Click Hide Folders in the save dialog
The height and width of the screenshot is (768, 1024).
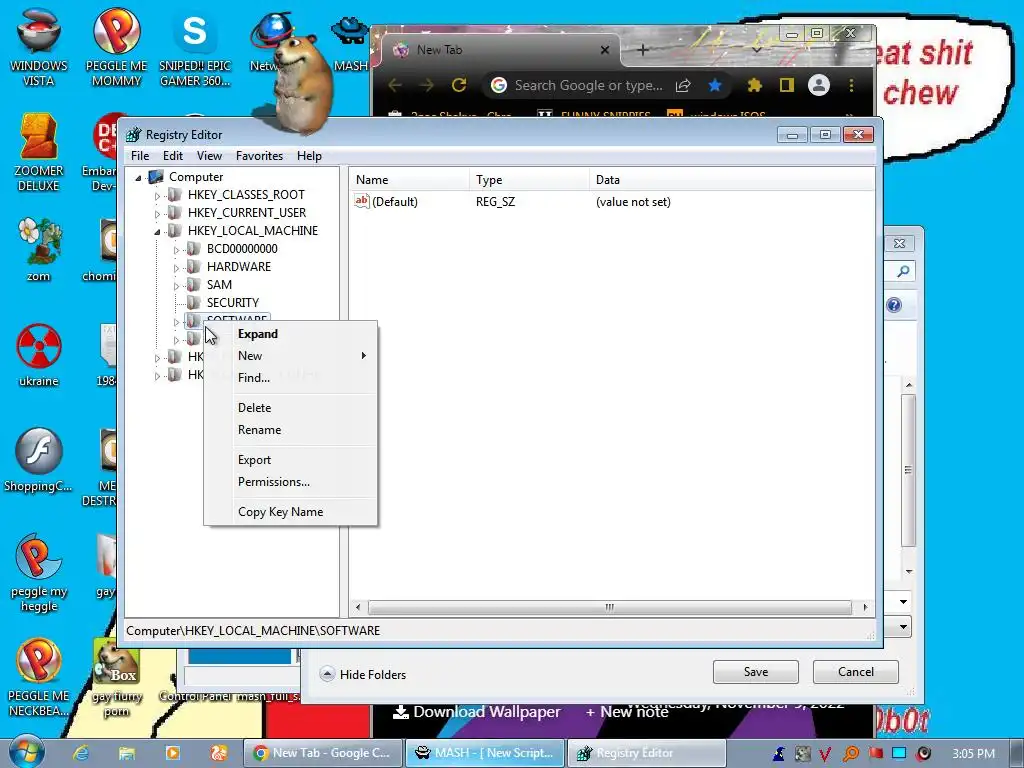(362, 675)
